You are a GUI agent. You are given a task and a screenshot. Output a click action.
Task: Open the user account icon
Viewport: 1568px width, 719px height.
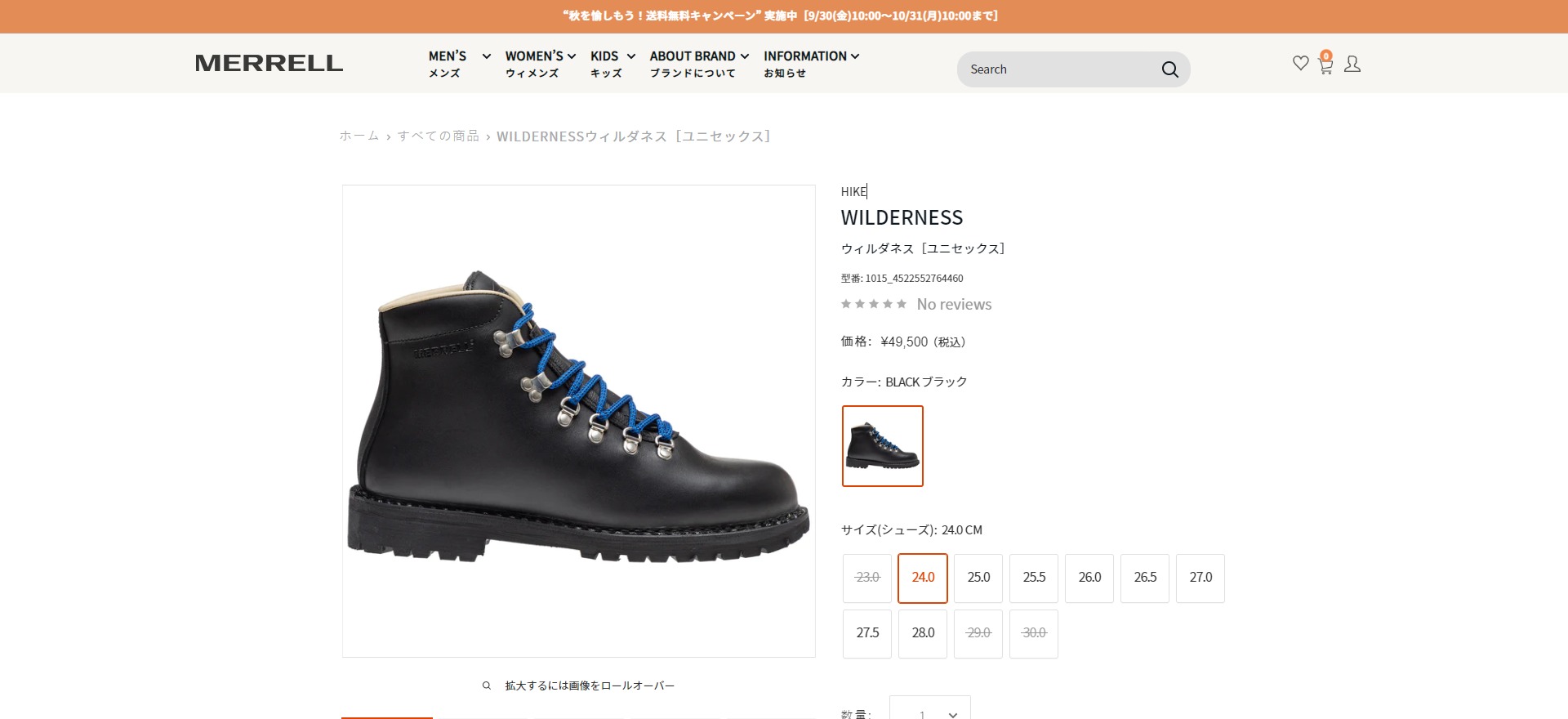(1352, 64)
